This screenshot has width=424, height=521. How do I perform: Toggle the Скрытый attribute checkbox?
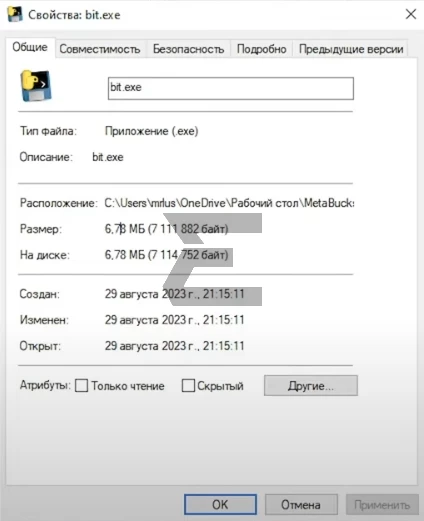click(188, 386)
